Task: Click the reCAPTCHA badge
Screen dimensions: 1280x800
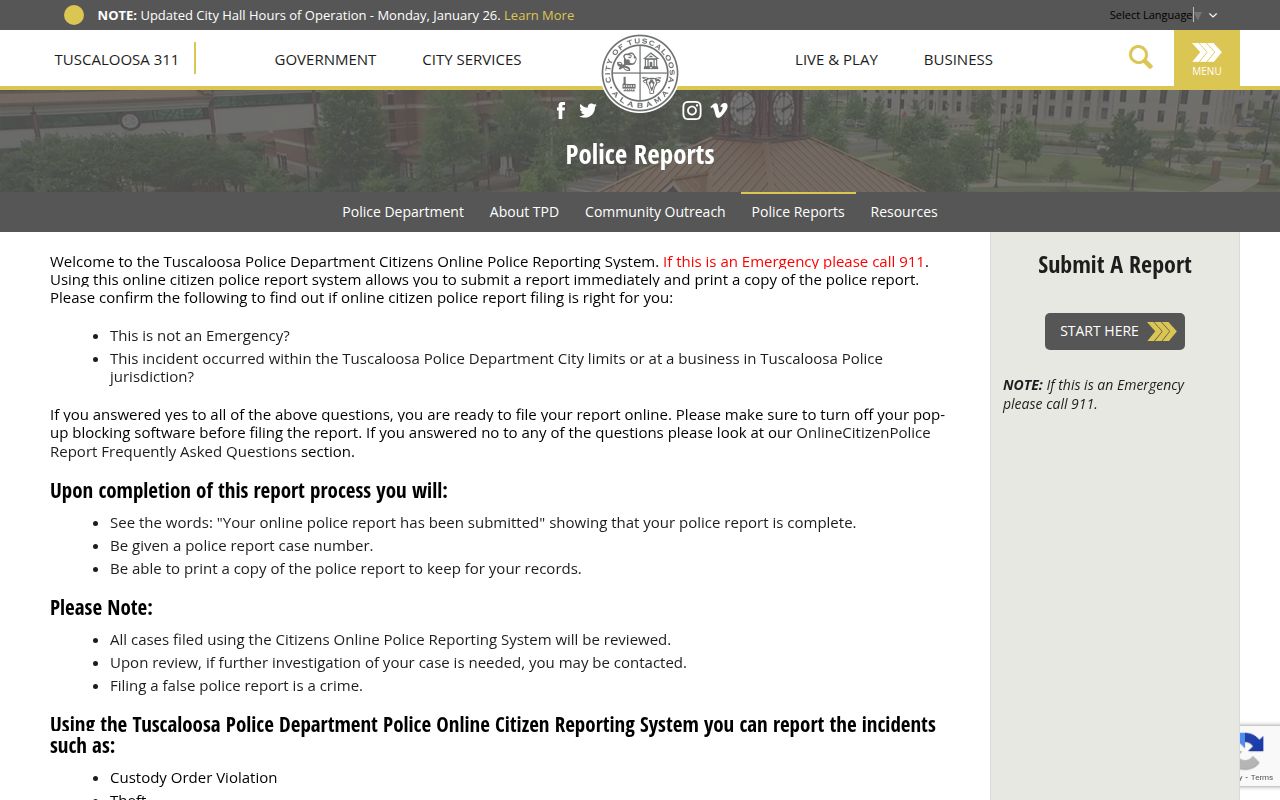Action: tap(1260, 755)
